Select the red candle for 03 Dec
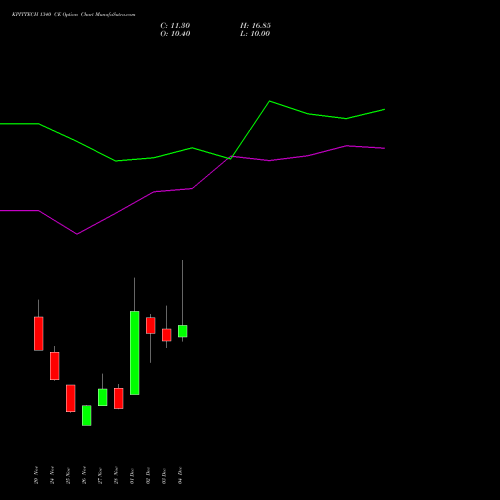The width and height of the screenshot is (500, 500). (167, 335)
